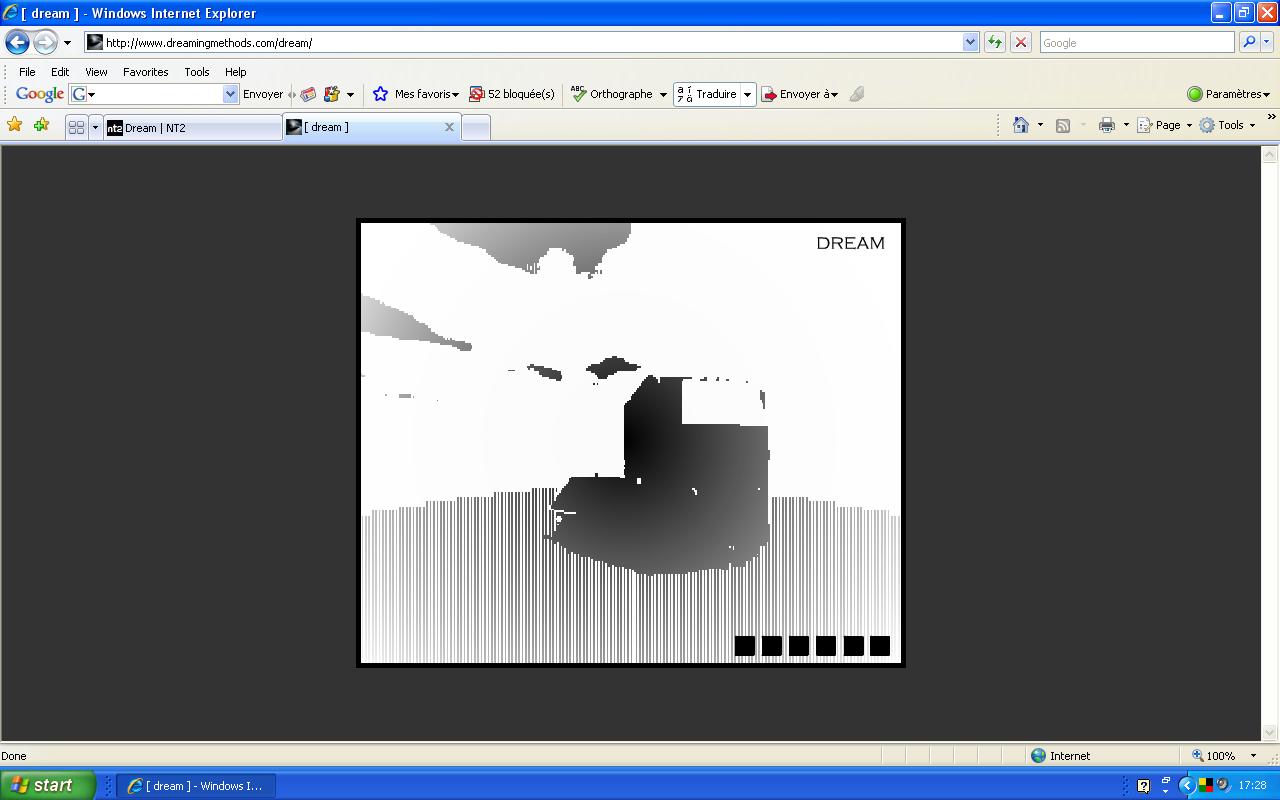Viewport: 1280px width, 800px height.
Task: Click the Google search box in the top right
Action: (1136, 42)
